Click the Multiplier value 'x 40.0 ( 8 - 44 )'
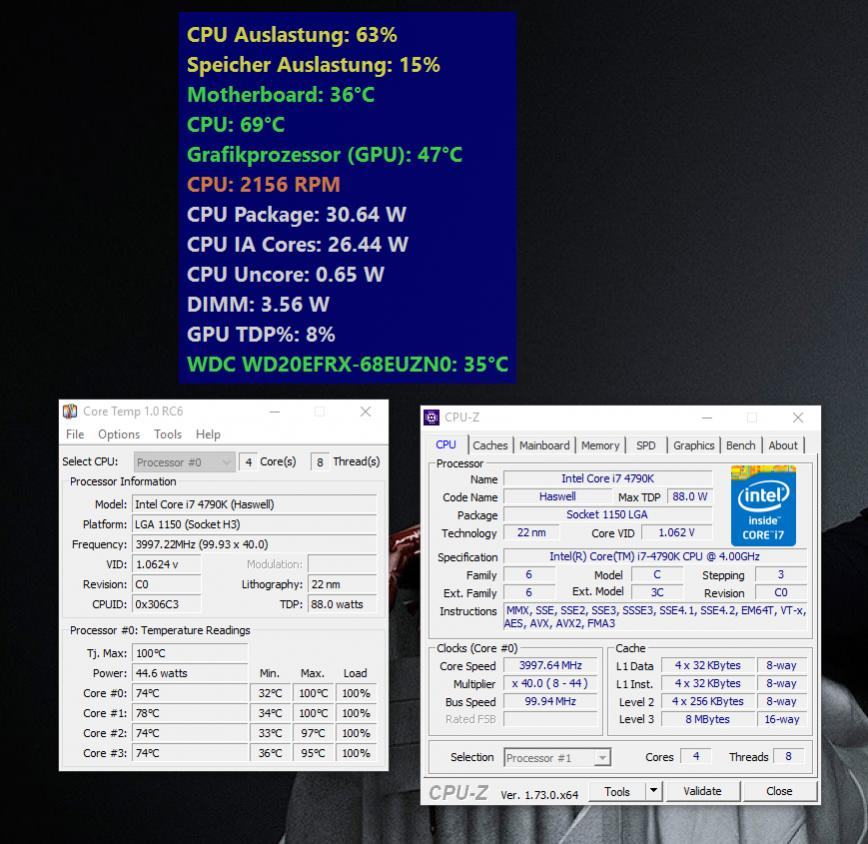 tap(550, 684)
